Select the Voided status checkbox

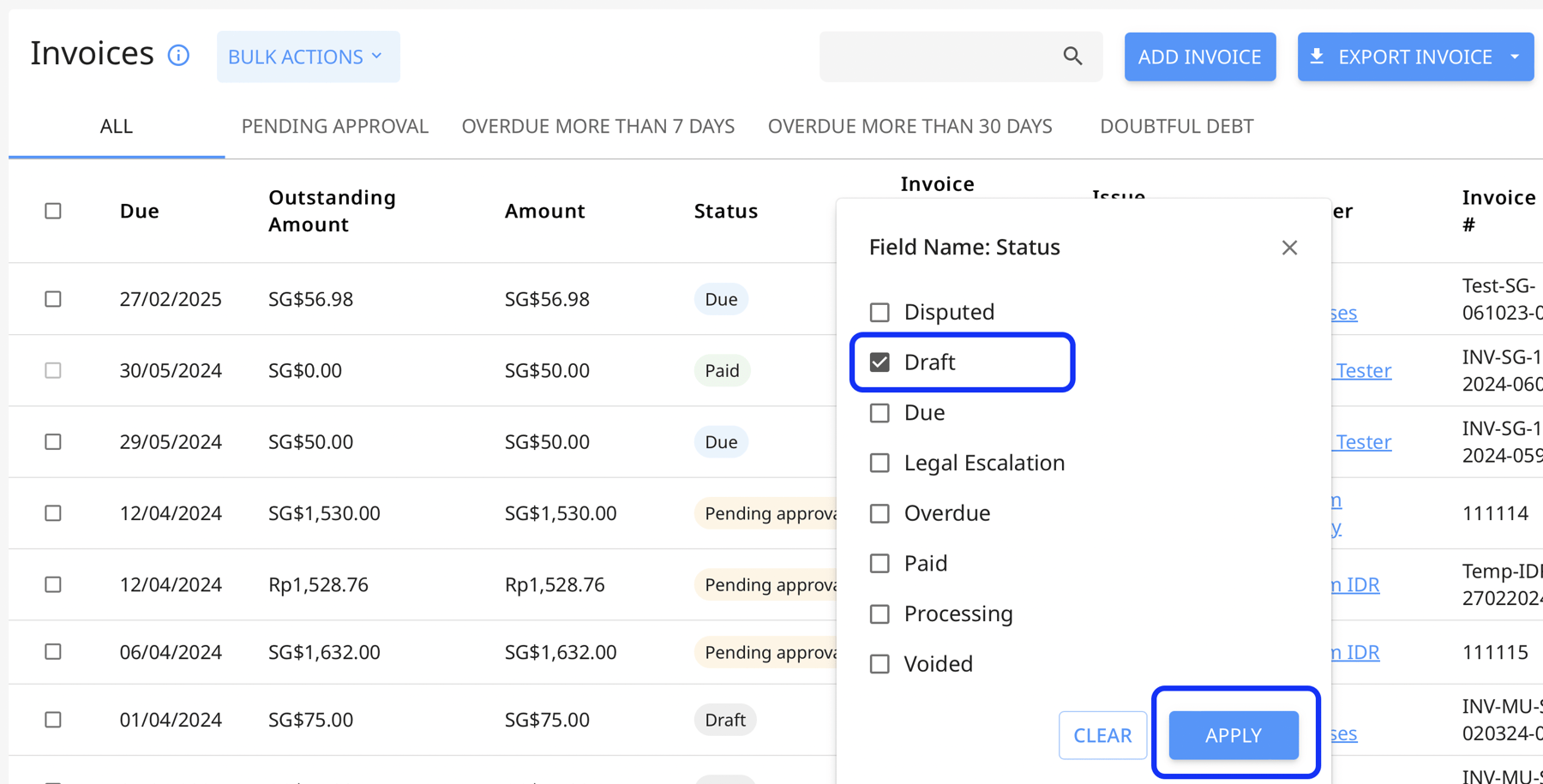point(880,664)
